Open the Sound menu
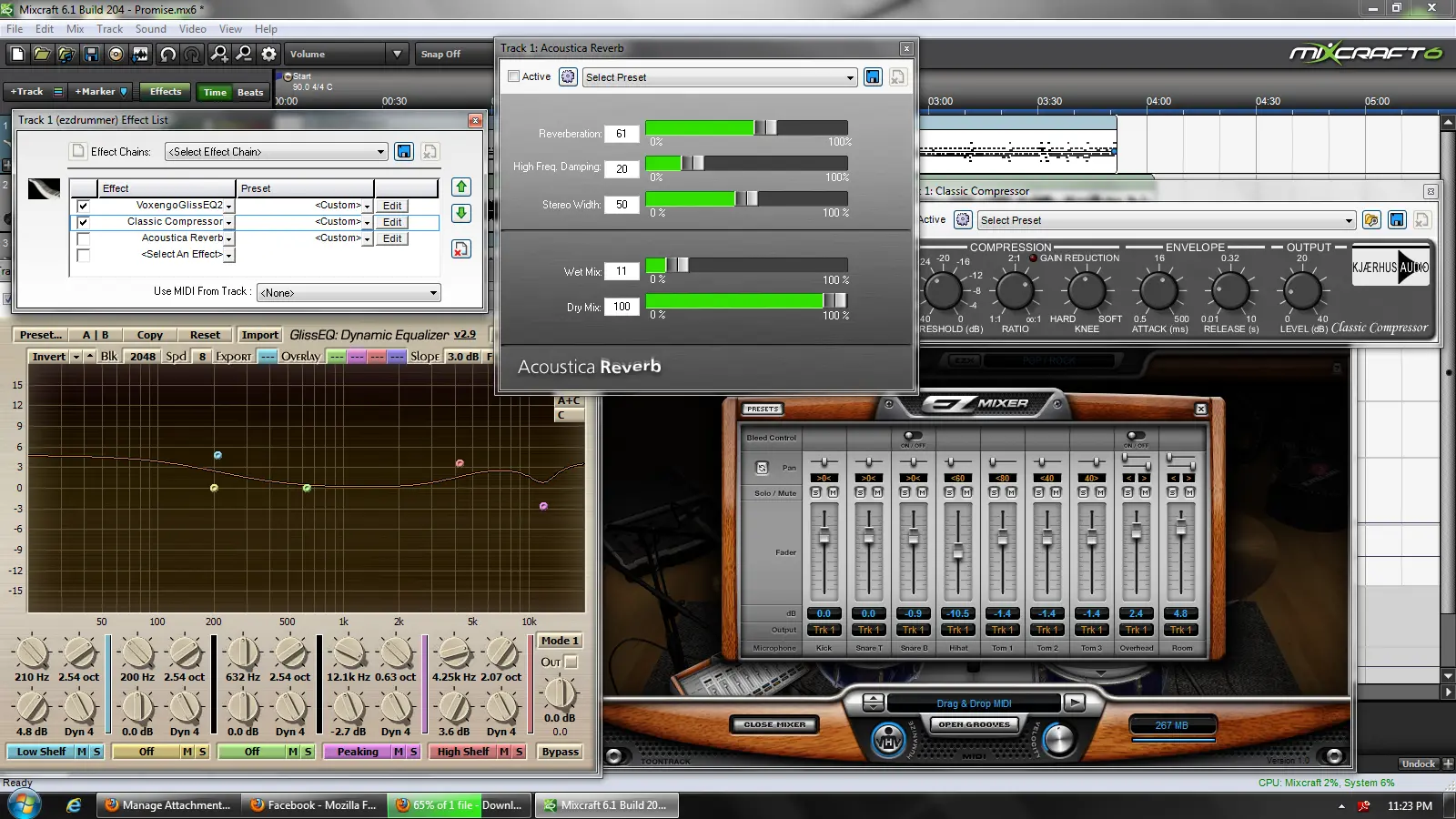Image resolution: width=1456 pixels, height=819 pixels. pyautogui.click(x=150, y=29)
